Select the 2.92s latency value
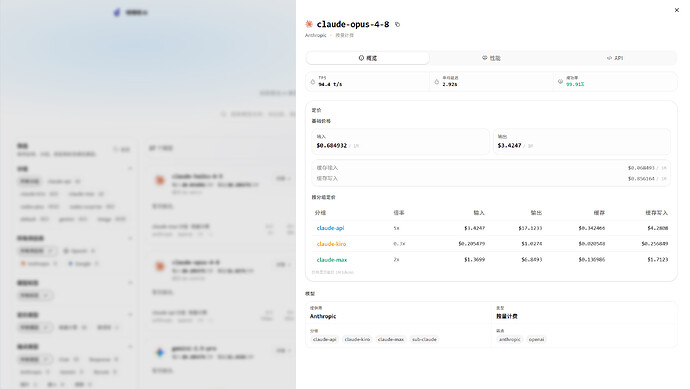 450,84
